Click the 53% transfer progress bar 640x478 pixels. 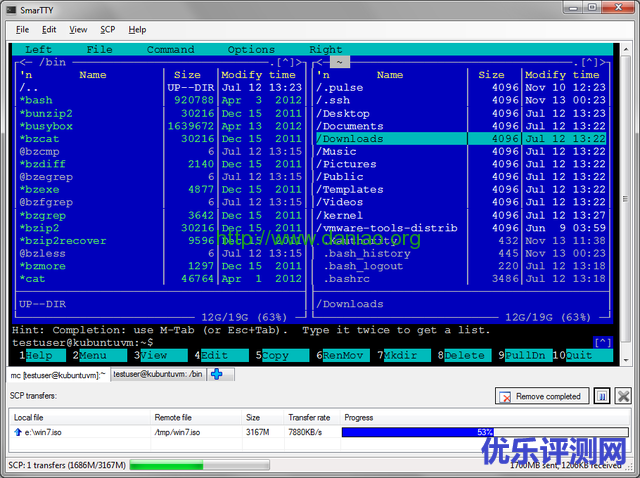(x=484, y=432)
